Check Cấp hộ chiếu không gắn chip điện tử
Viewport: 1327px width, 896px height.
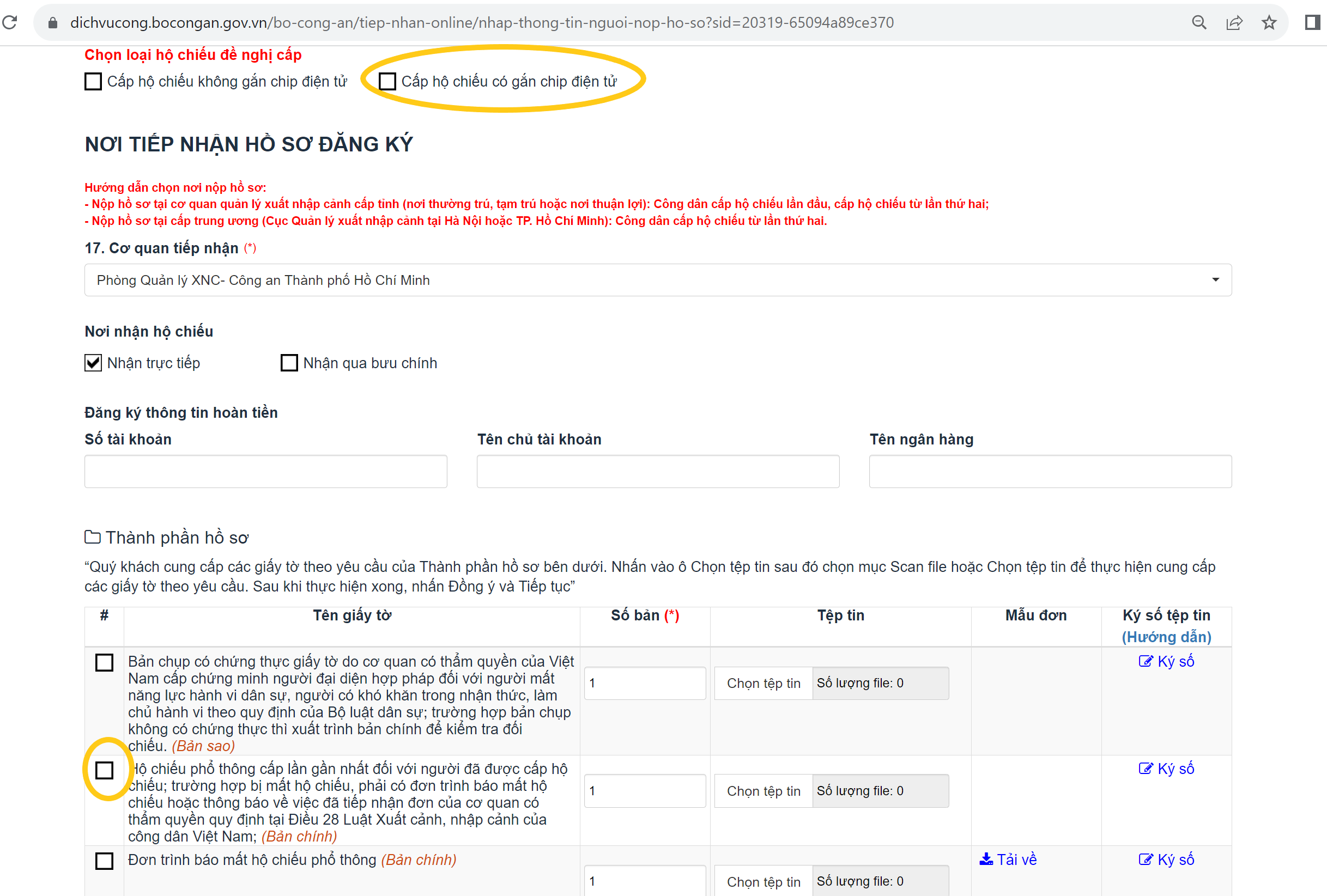(x=93, y=82)
